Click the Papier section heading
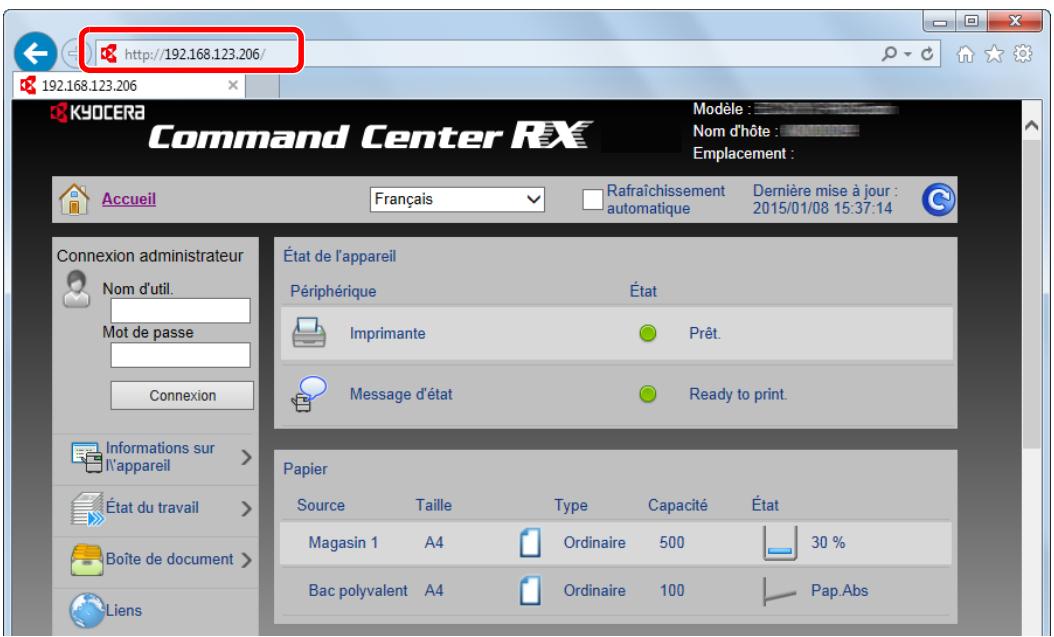Image resolution: width=1054 pixels, height=637 pixels. point(305,469)
